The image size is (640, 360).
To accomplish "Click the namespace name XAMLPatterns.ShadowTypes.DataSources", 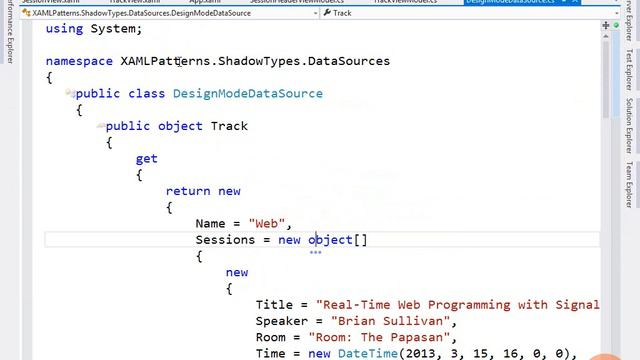I will [255, 61].
